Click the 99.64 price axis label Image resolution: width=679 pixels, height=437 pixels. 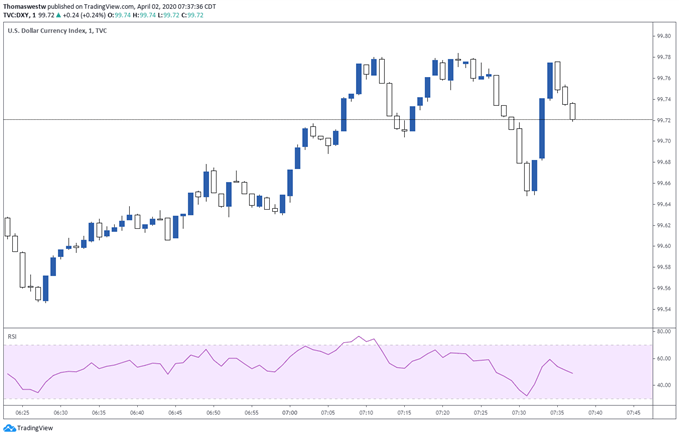[x=664, y=204]
